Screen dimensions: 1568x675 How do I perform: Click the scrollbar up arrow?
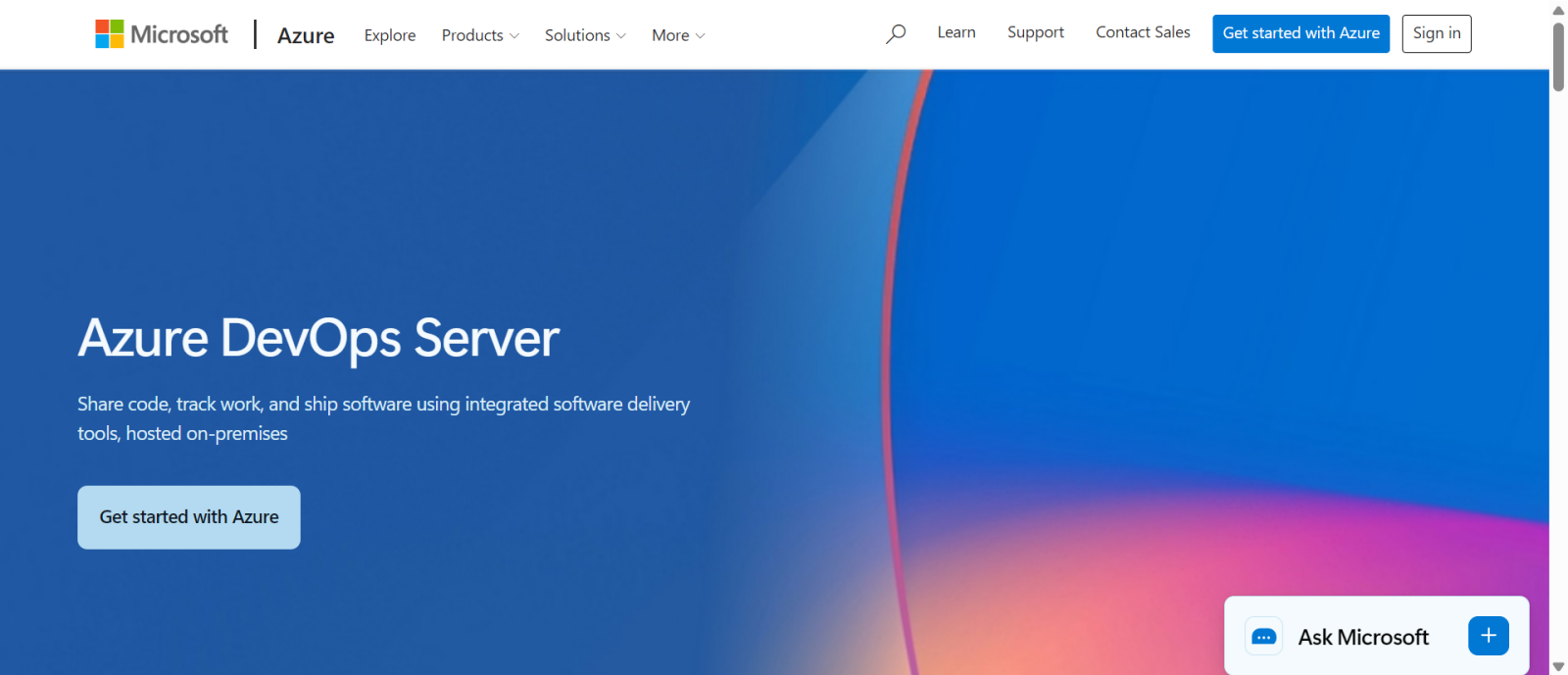[x=1558, y=10]
